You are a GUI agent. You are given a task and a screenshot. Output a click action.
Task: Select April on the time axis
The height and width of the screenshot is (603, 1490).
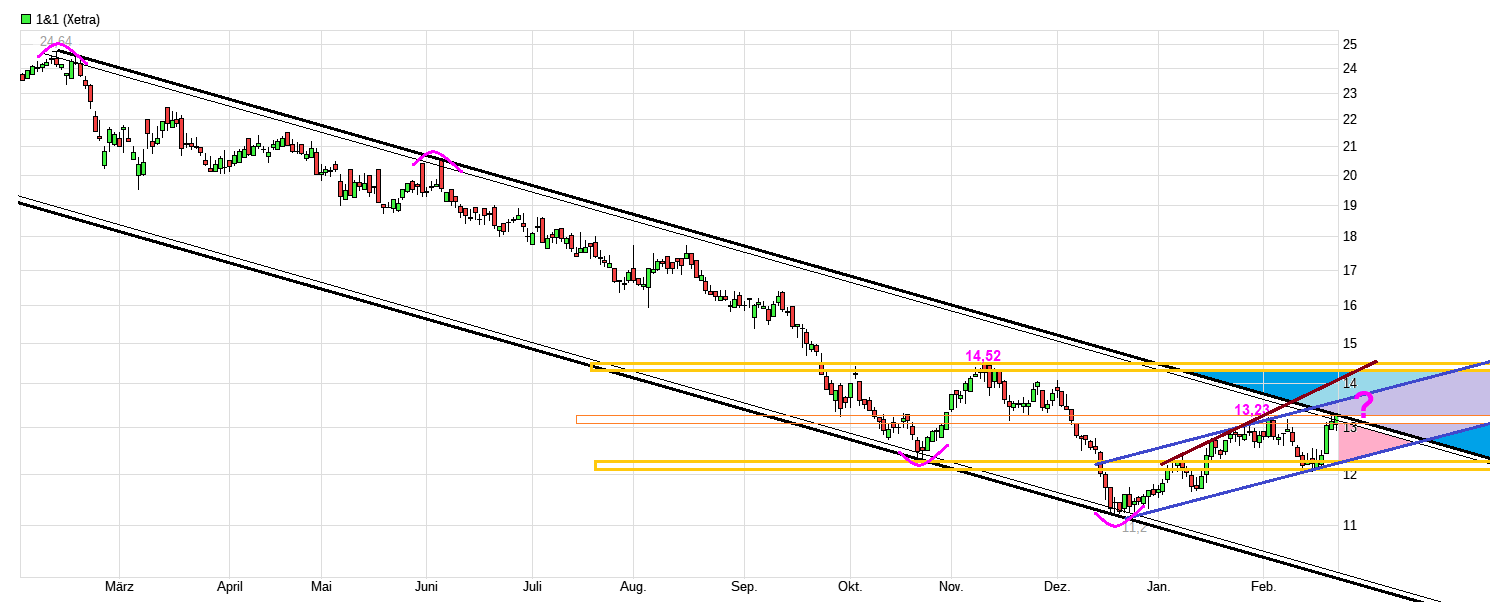(x=230, y=587)
